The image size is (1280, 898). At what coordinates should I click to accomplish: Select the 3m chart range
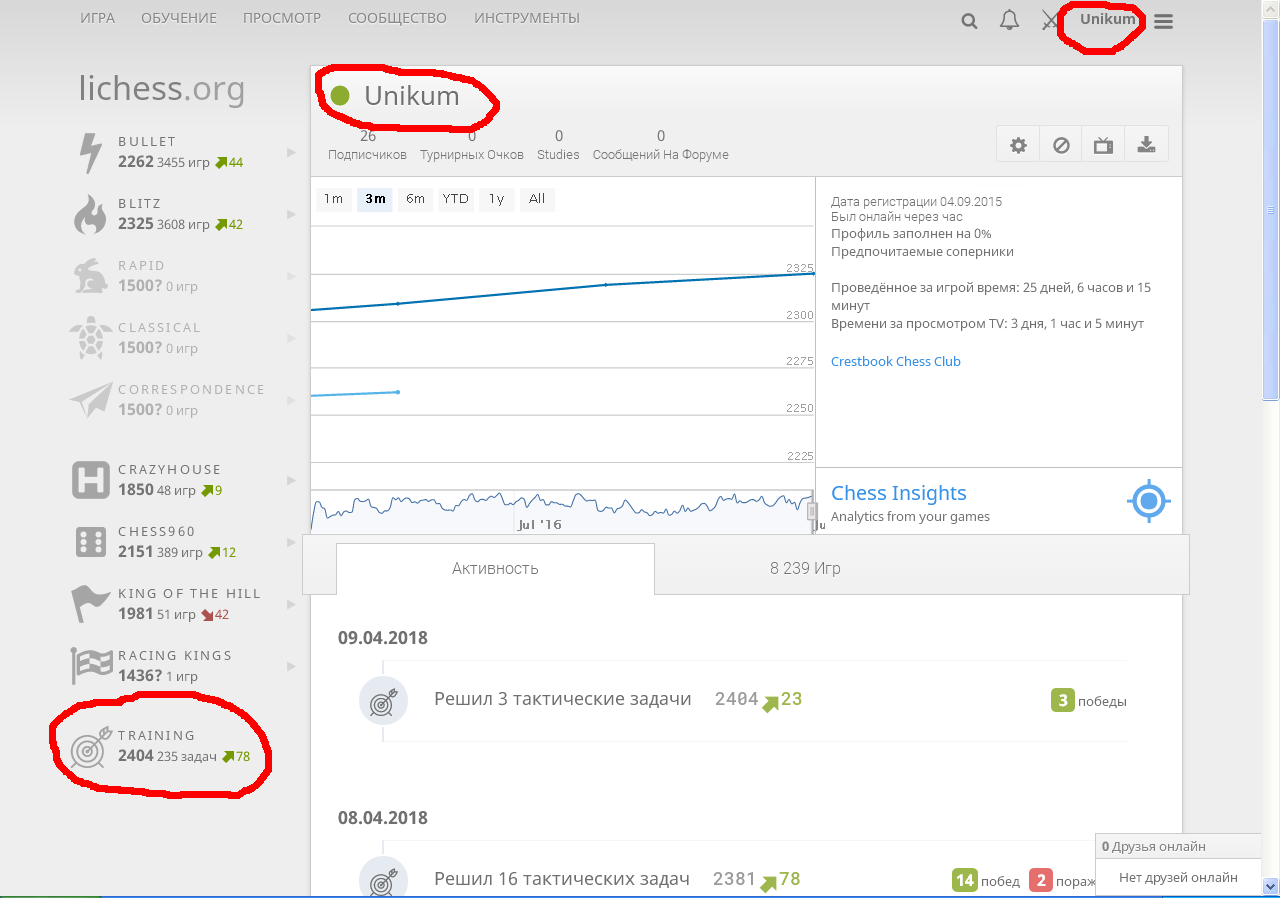coord(375,199)
